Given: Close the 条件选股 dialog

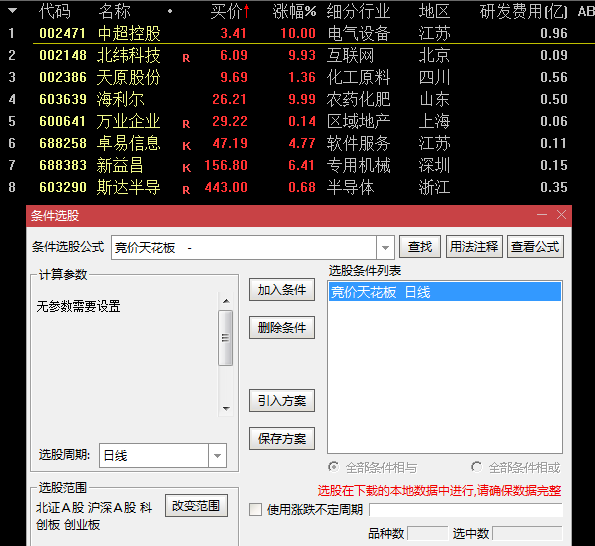Looking at the screenshot, I should click(562, 215).
